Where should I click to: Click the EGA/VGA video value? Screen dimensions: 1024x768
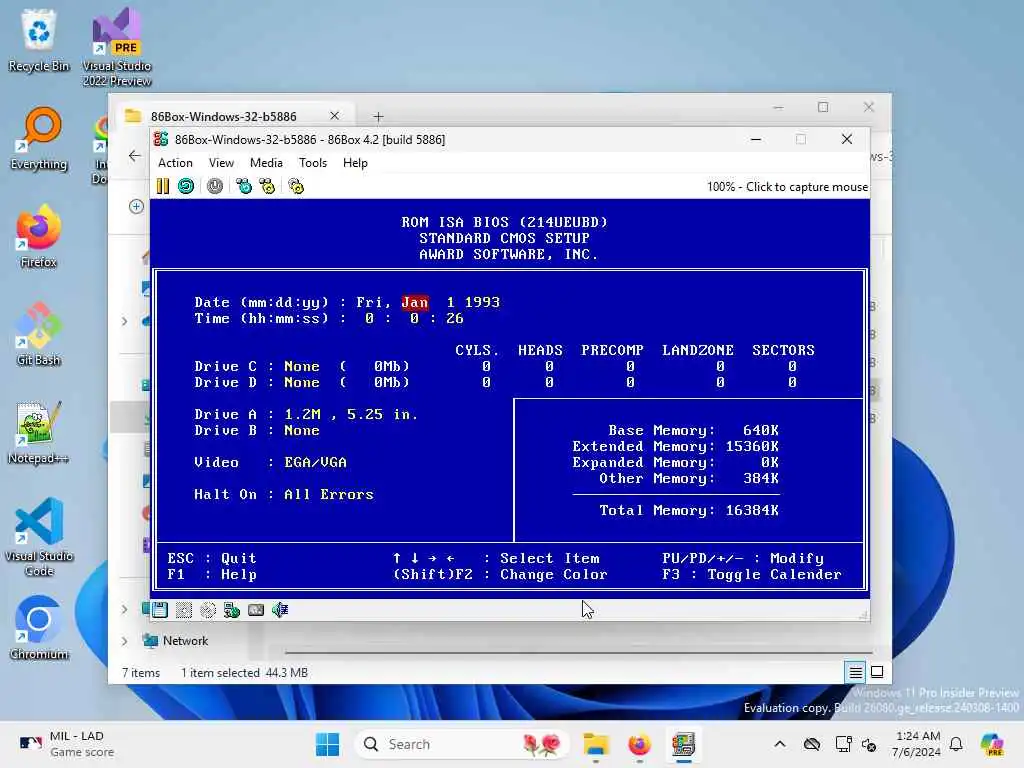click(x=315, y=462)
